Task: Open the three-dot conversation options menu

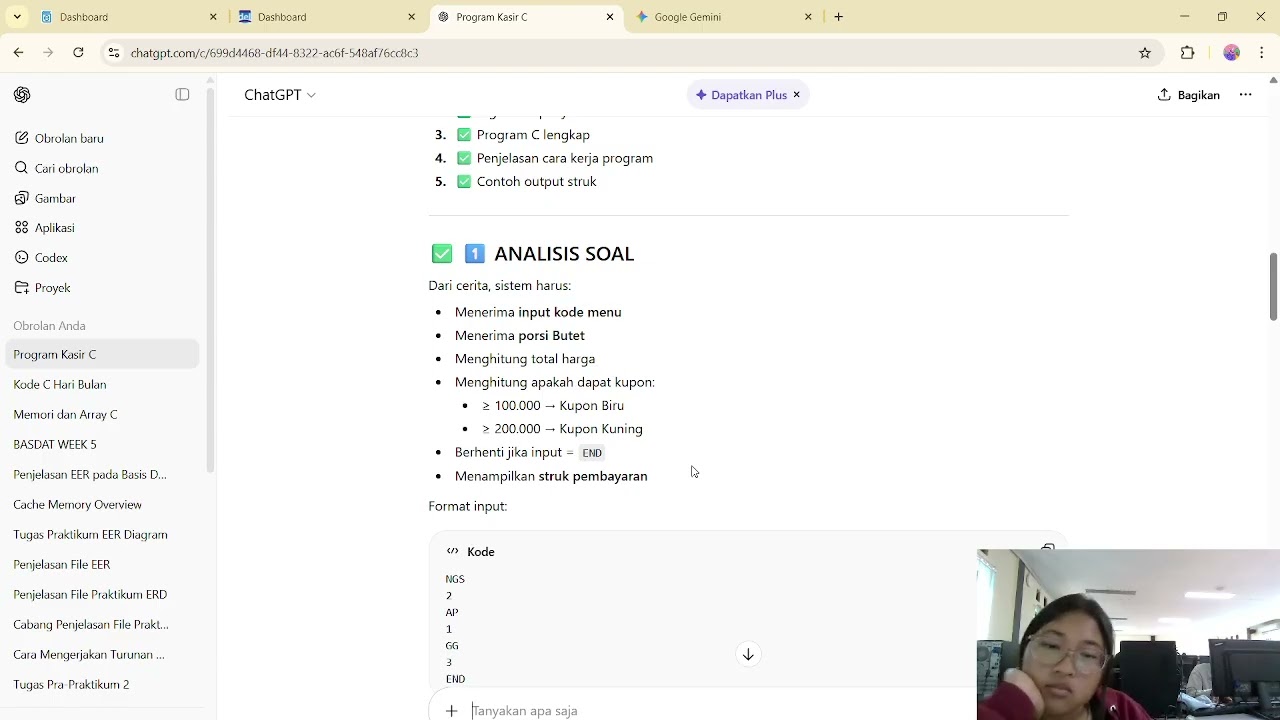Action: [x=1245, y=95]
